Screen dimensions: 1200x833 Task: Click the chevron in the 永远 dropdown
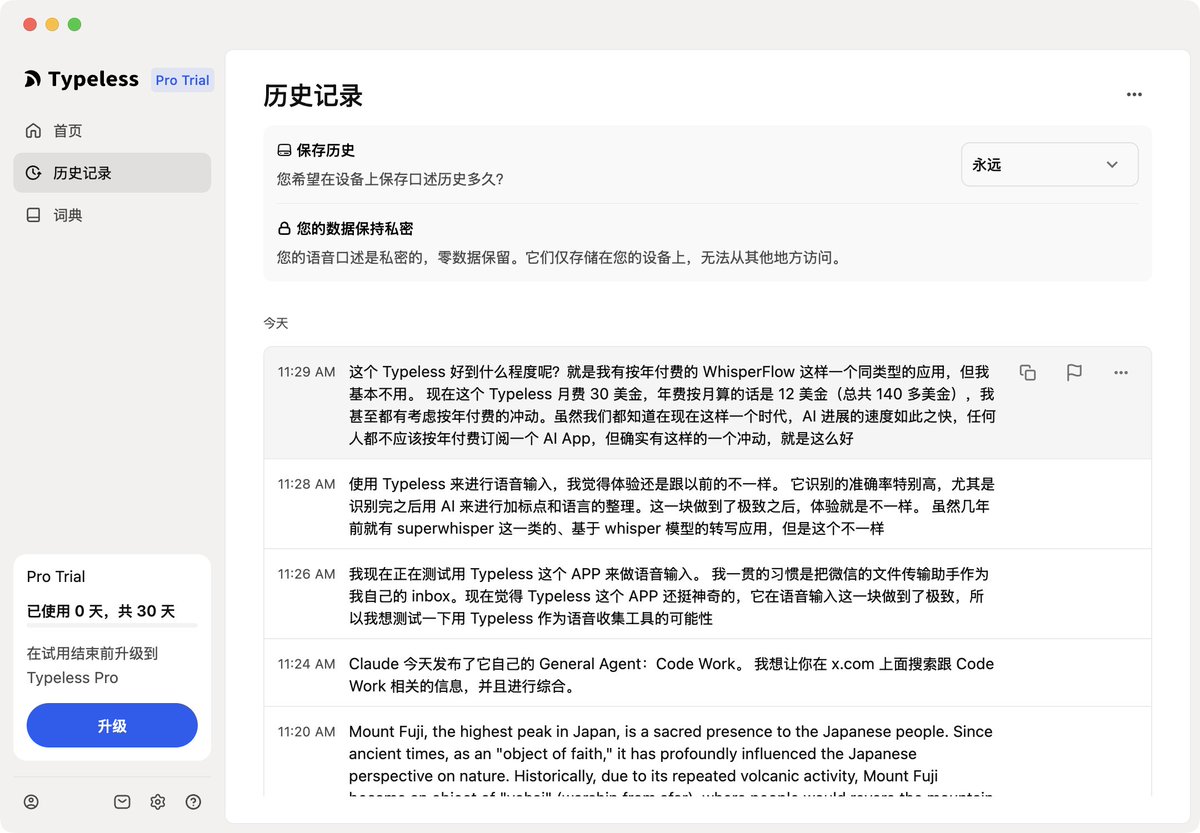pyautogui.click(x=1112, y=165)
